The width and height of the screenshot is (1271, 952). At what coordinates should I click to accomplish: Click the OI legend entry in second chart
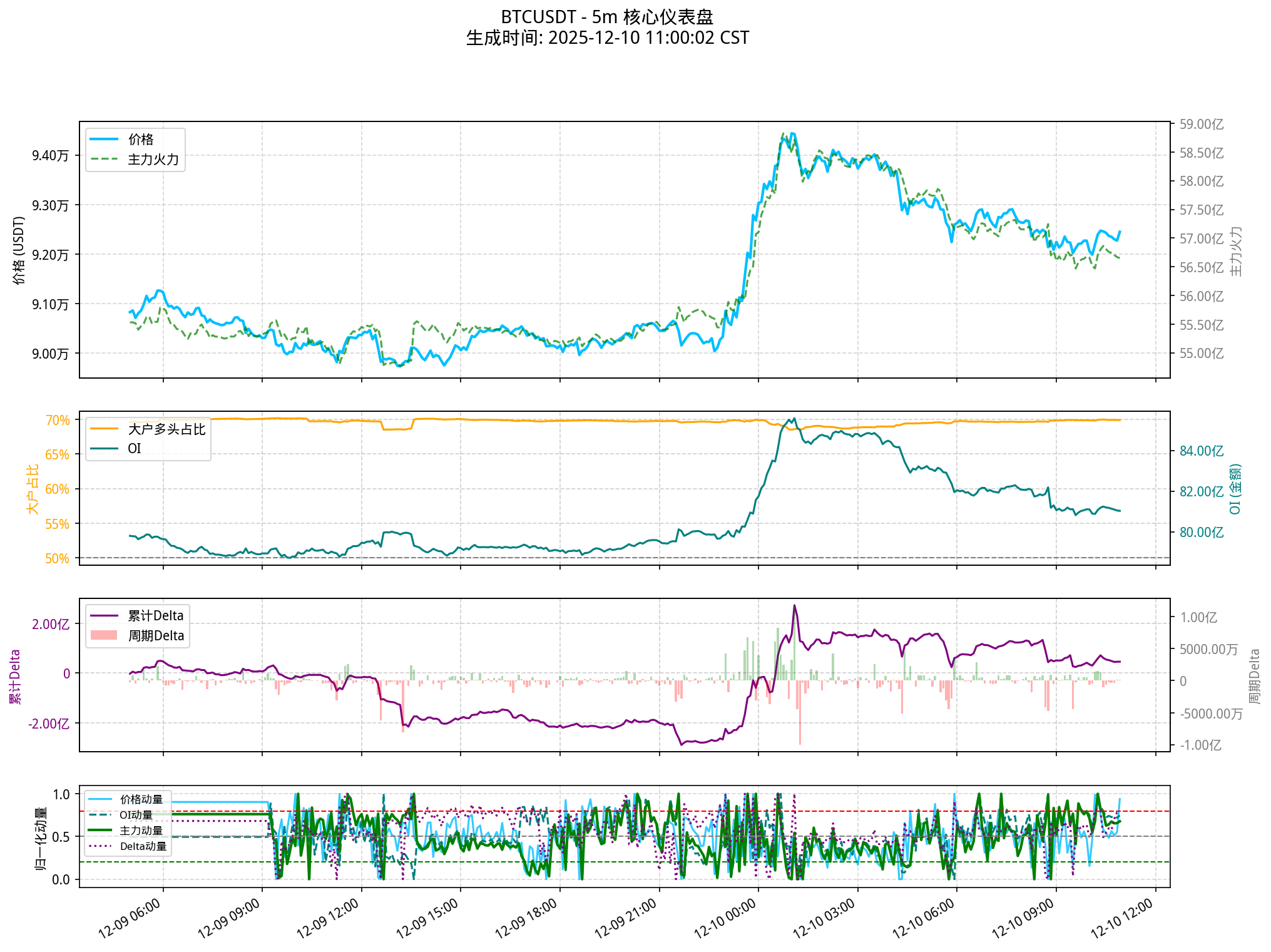pyautogui.click(x=134, y=449)
